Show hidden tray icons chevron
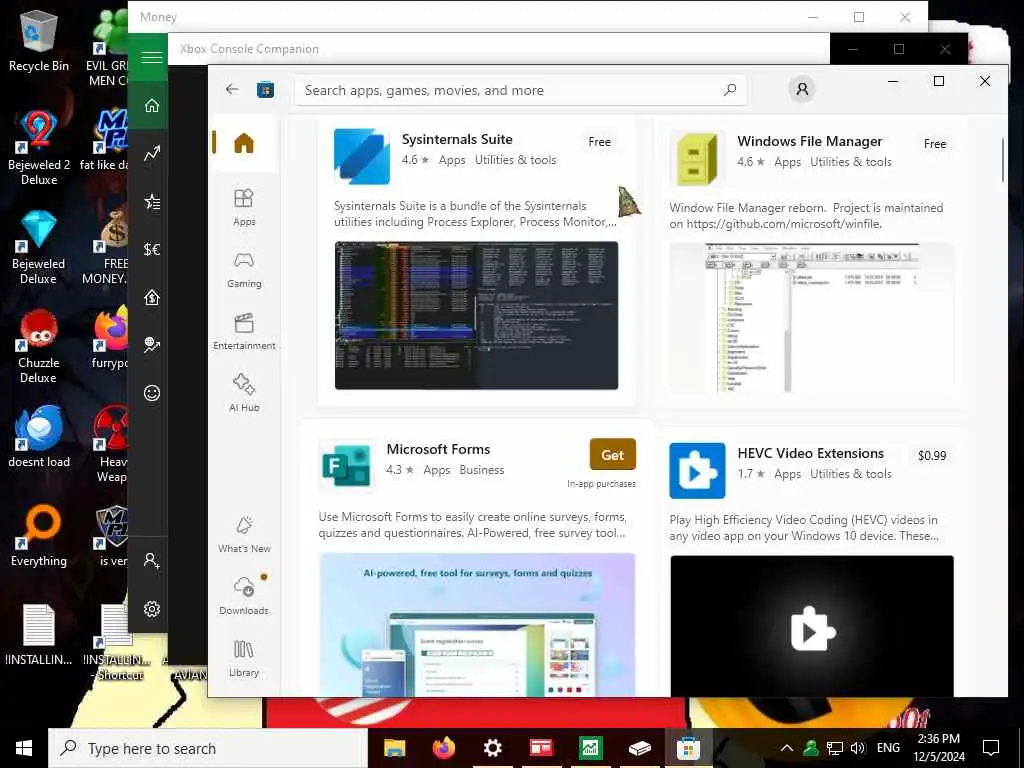Screen dimensions: 1024x768 click(x=787, y=748)
